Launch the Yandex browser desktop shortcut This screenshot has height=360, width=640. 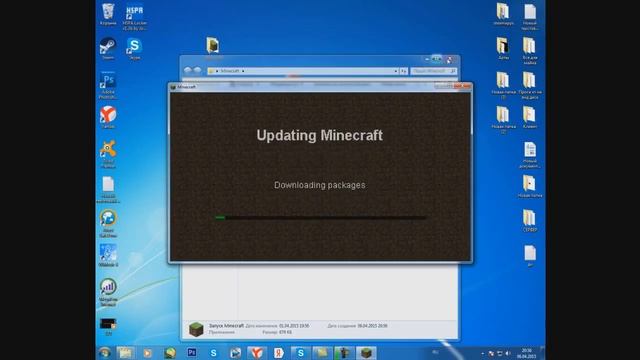108,118
